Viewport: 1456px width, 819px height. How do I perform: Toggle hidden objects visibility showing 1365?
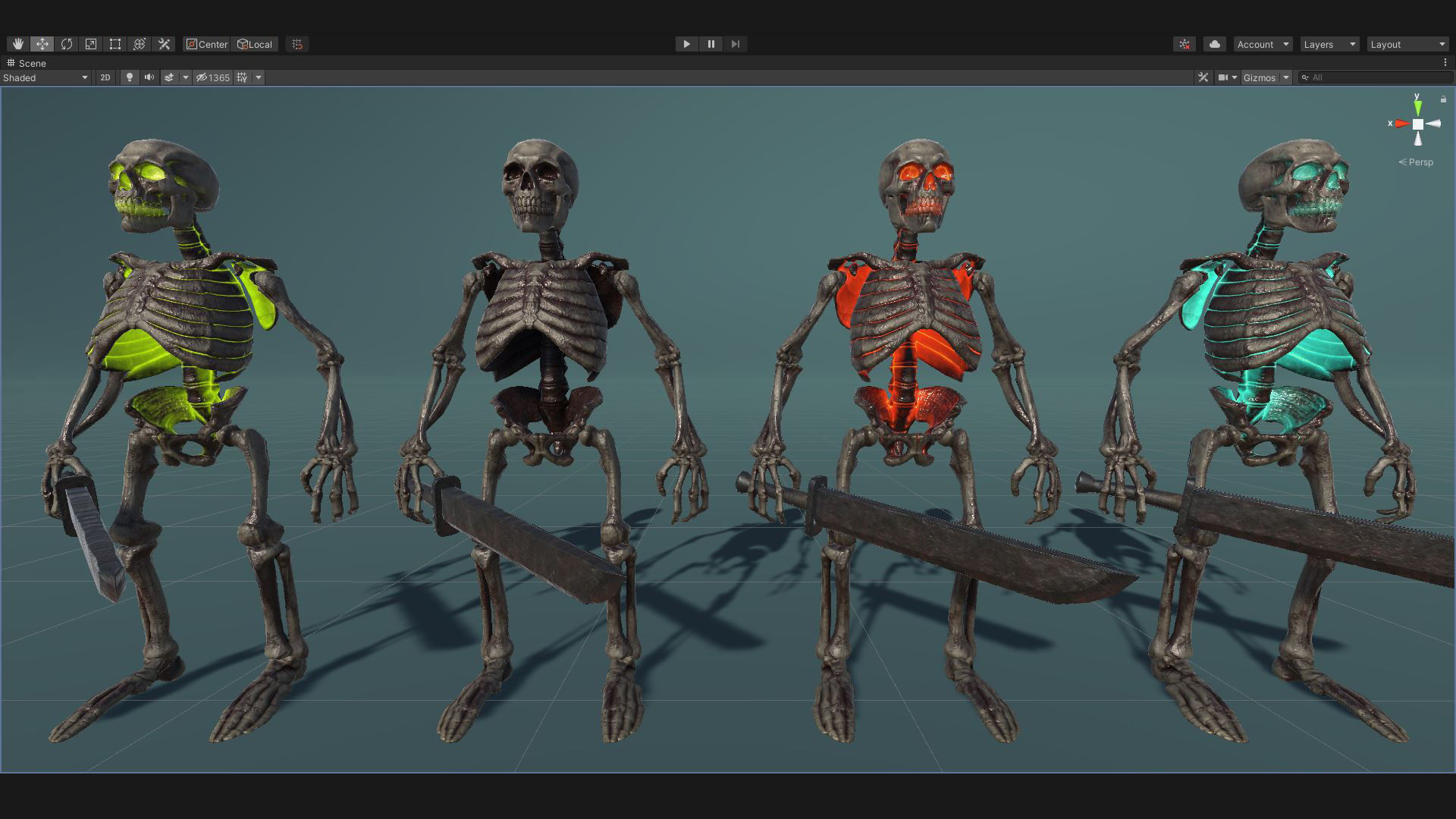coord(213,77)
